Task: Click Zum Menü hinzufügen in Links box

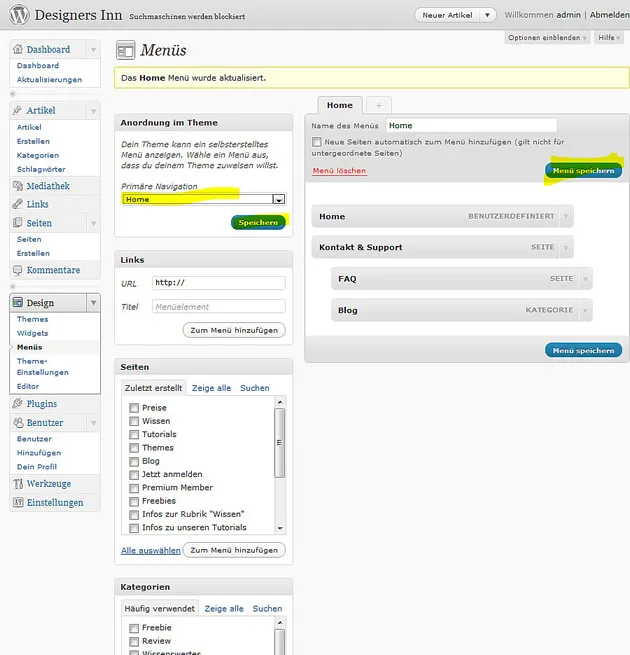Action: tap(234, 330)
